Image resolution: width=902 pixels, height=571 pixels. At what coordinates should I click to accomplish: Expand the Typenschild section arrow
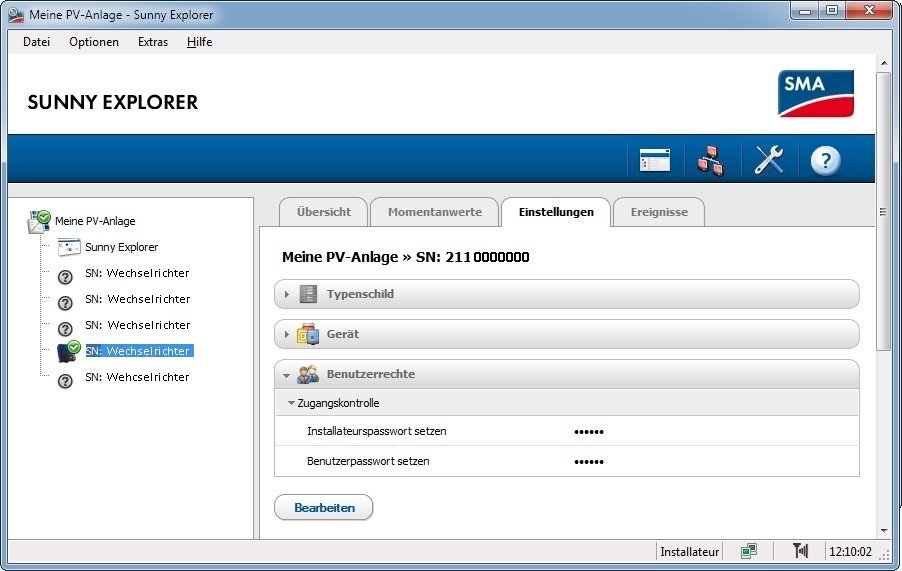pyautogui.click(x=286, y=294)
